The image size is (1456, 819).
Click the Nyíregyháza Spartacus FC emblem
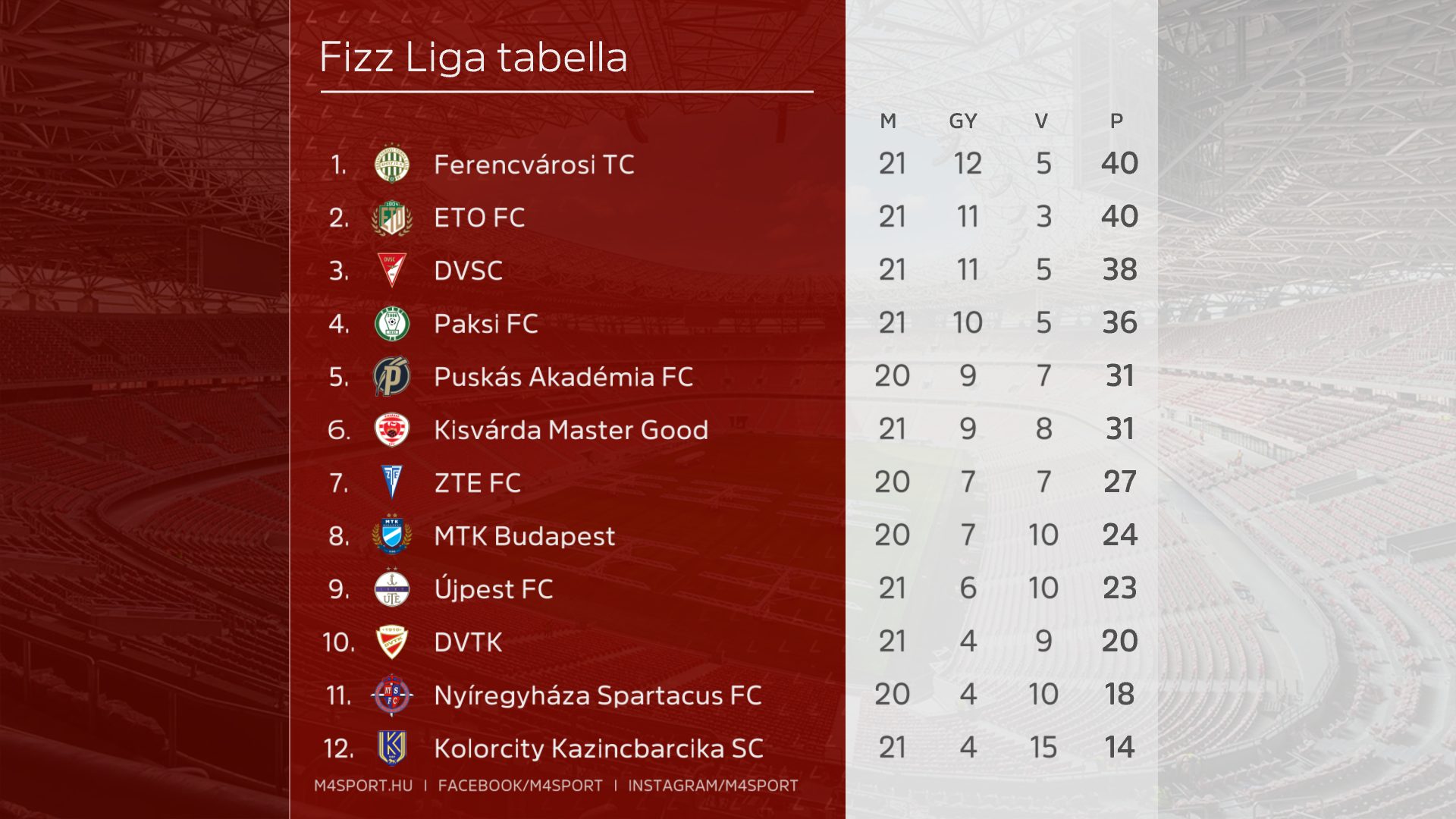click(392, 695)
